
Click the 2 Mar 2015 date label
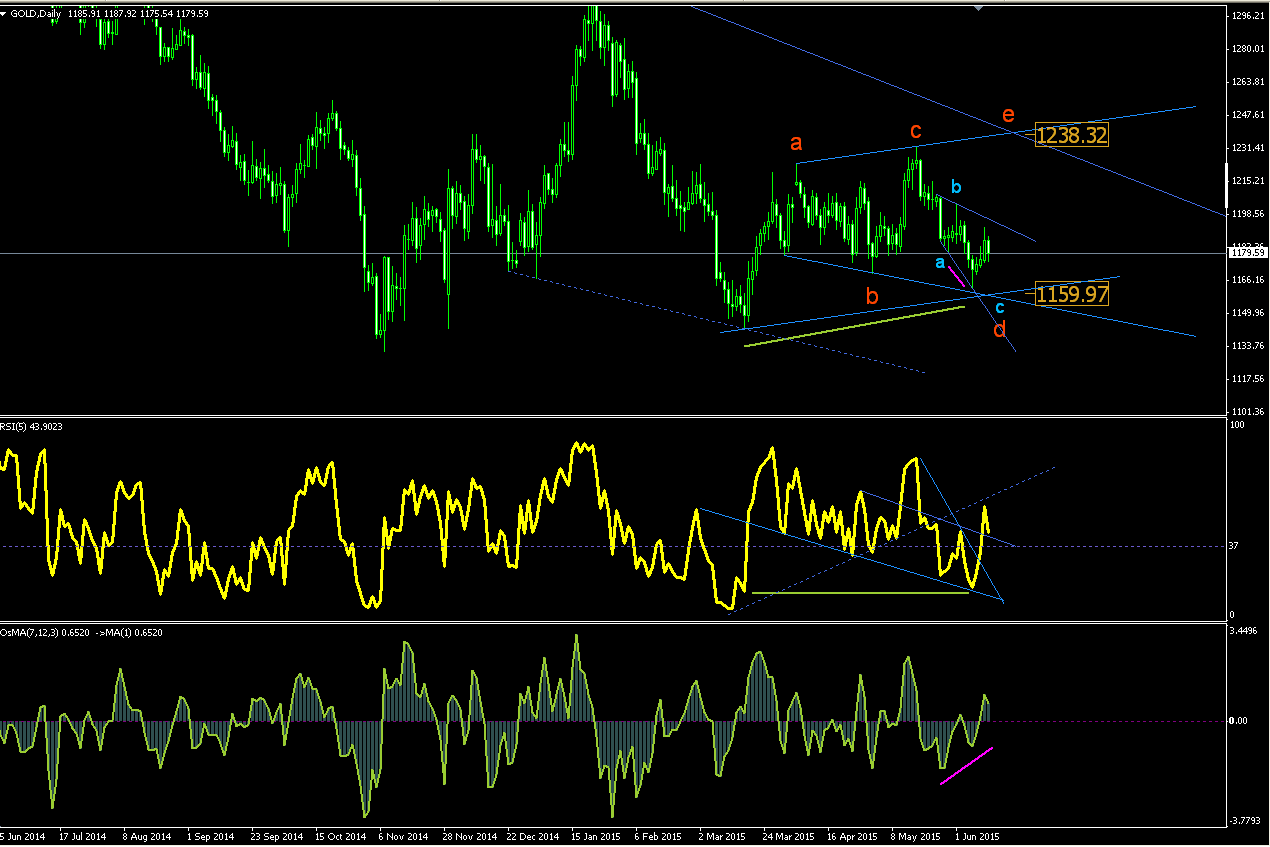click(723, 836)
